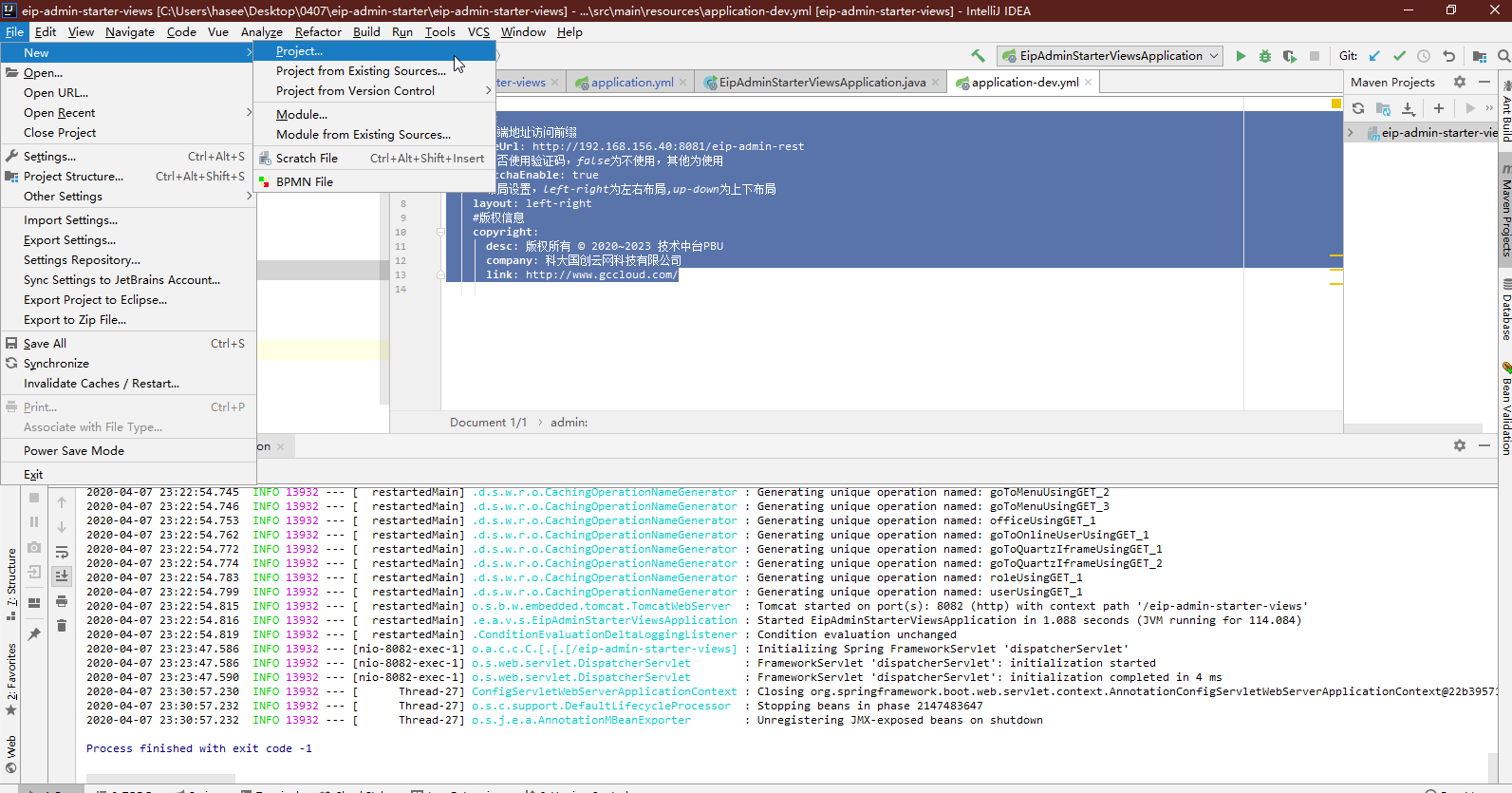The height and width of the screenshot is (793, 1512).
Task: Click the Git revert arrow icon
Action: [1448, 56]
